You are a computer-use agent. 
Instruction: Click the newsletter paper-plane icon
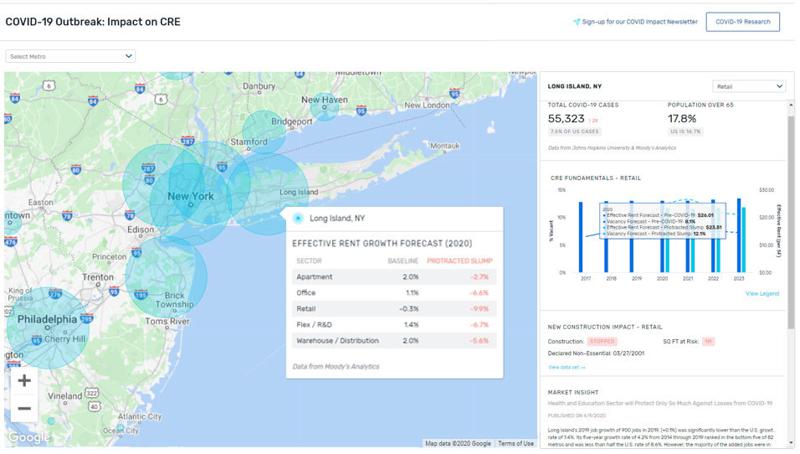click(x=577, y=22)
